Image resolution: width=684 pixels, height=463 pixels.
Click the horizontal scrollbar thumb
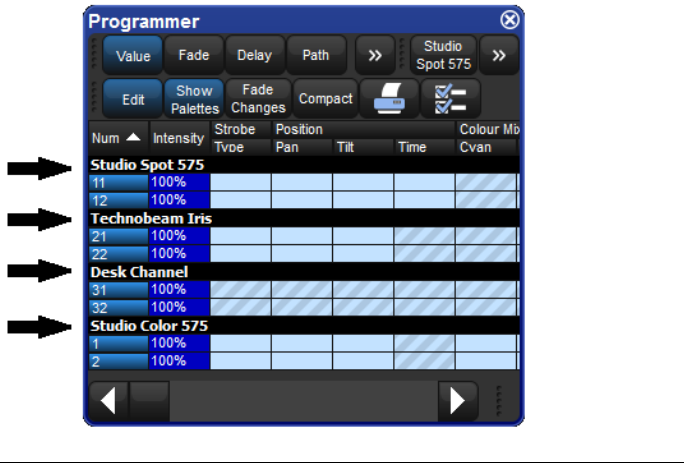[x=149, y=401]
